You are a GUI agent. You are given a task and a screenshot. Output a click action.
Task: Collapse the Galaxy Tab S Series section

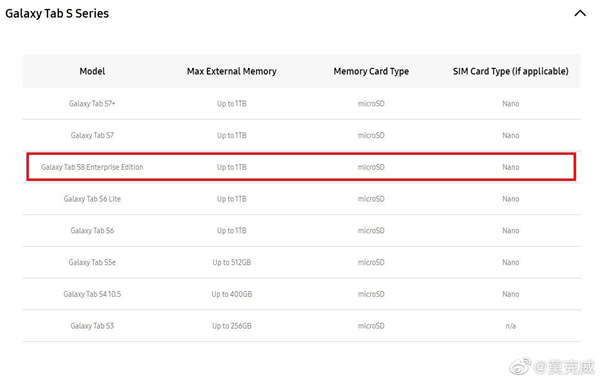pyautogui.click(x=580, y=13)
